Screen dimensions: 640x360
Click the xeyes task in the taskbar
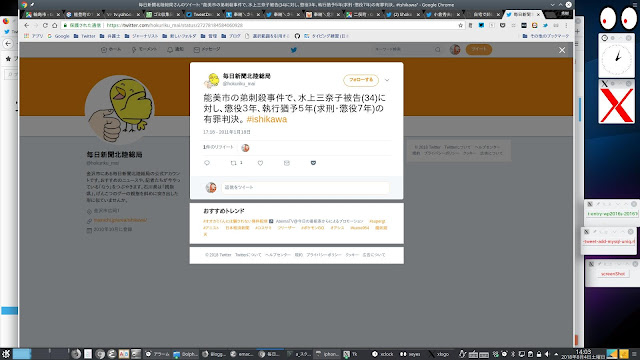click(411, 354)
